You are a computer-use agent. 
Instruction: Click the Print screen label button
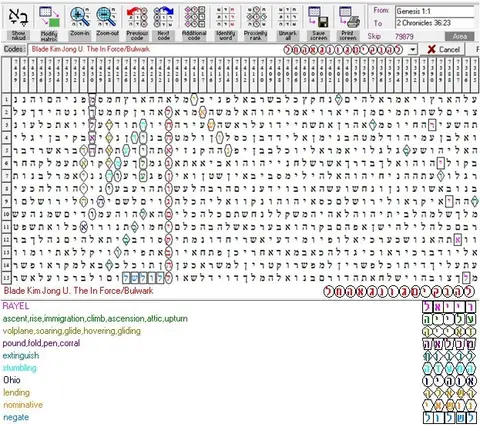[348, 36]
